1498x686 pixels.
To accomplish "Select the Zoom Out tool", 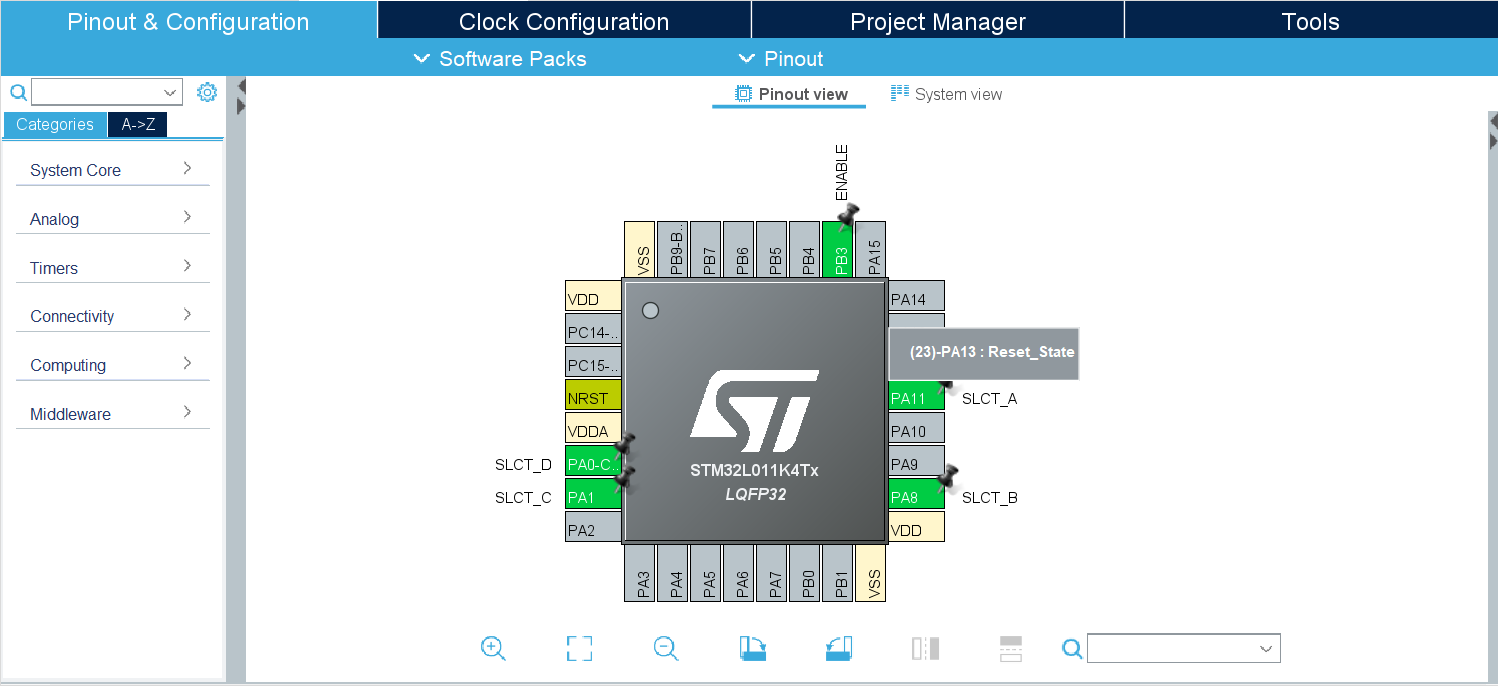I will [x=665, y=648].
